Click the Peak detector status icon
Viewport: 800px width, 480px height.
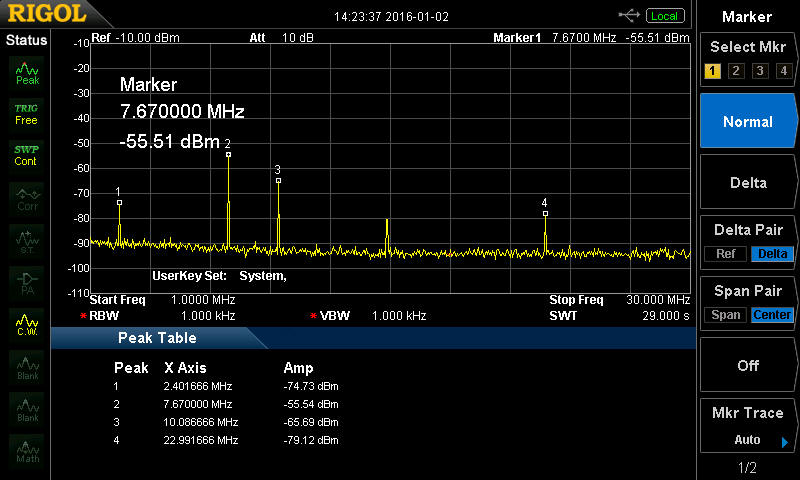point(27,72)
